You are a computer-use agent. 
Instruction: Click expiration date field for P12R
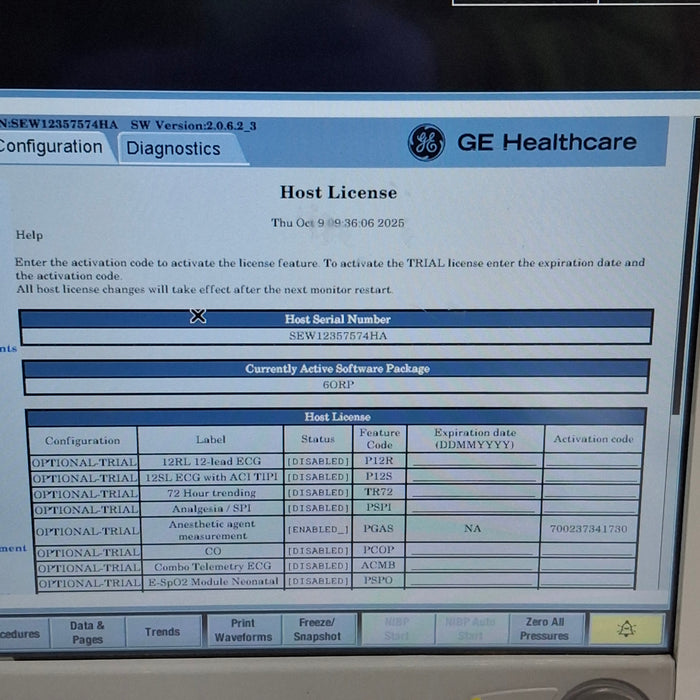[475, 461]
